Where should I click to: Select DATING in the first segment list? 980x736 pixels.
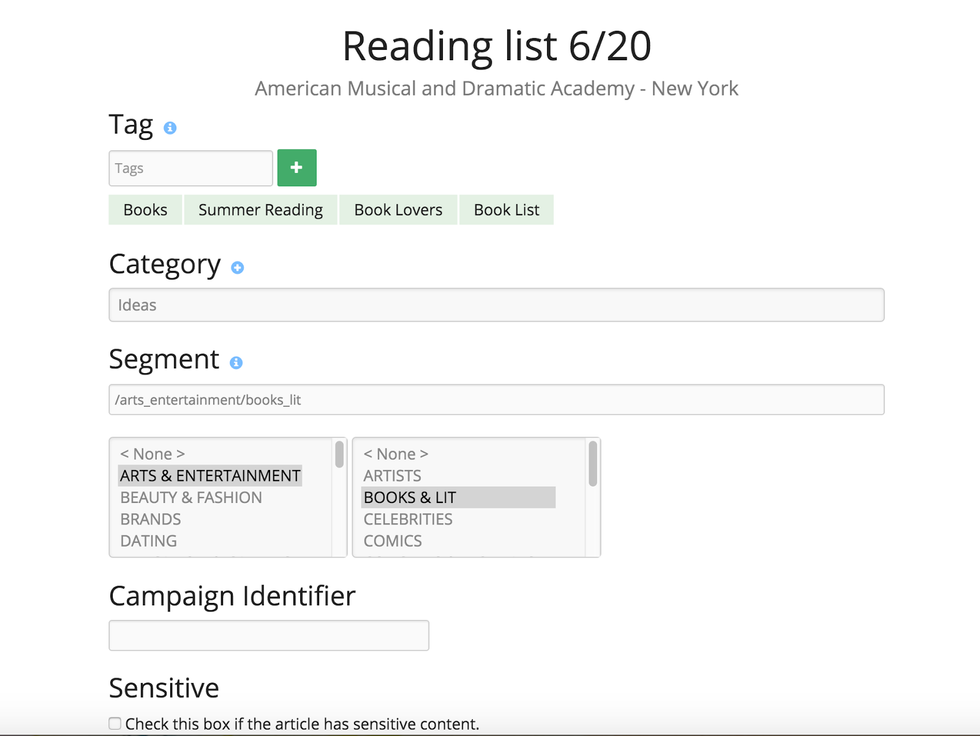click(x=148, y=541)
